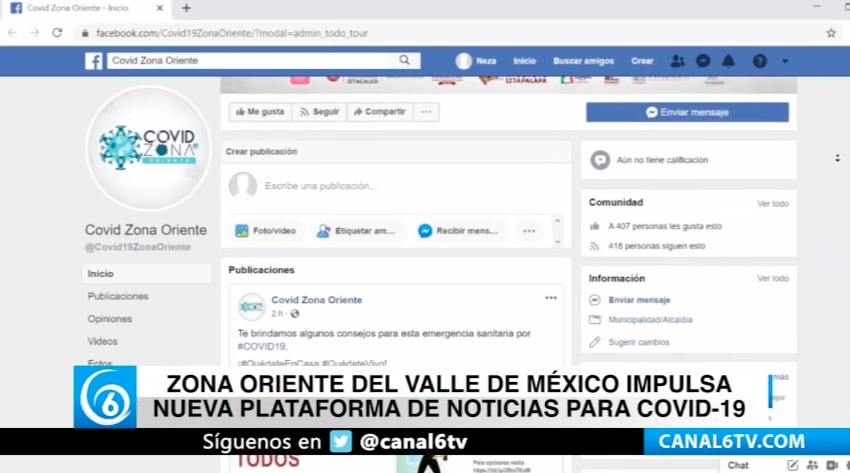Open notifications bell icon
Screen dimensions: 850x473
[x=729, y=61]
